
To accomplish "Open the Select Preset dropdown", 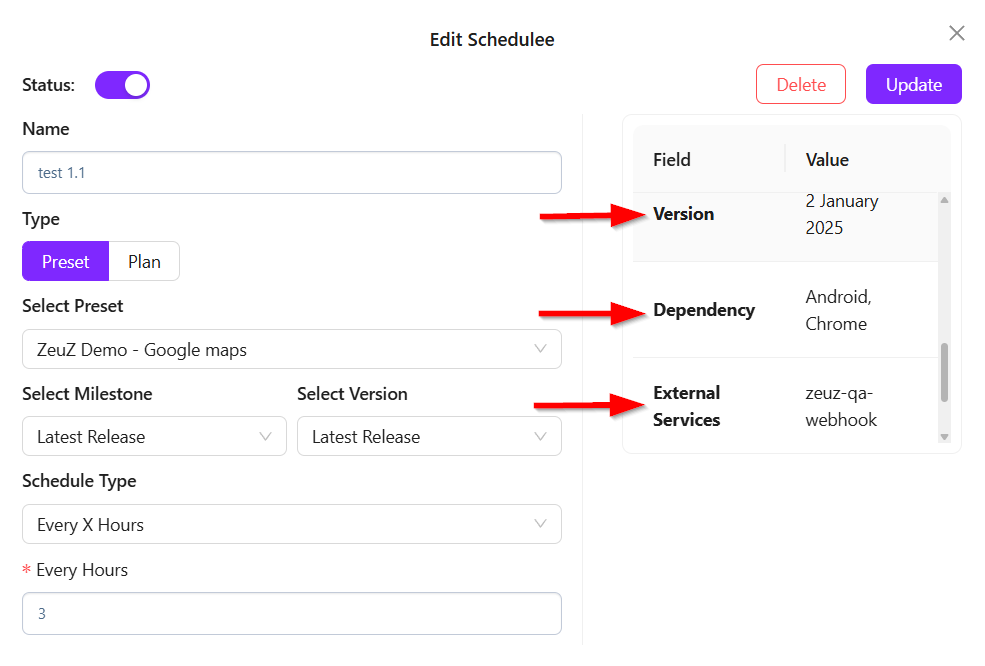I will pos(291,350).
